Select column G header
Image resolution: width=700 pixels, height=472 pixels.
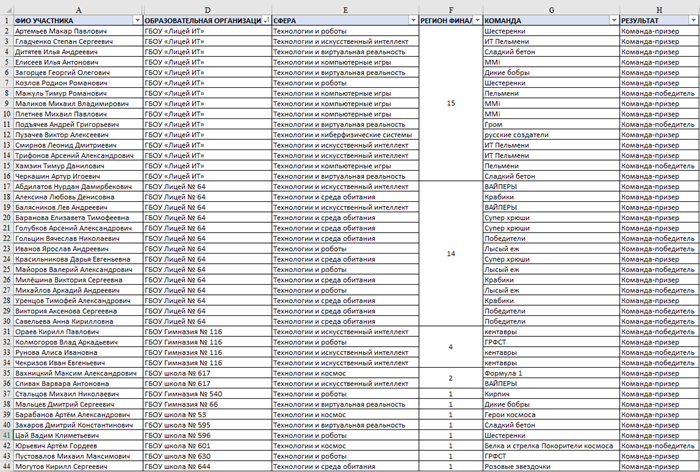click(549, 7)
